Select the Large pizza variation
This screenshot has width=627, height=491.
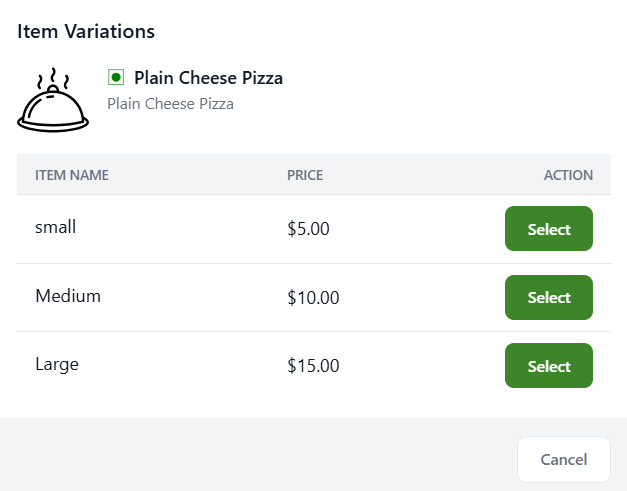click(548, 366)
